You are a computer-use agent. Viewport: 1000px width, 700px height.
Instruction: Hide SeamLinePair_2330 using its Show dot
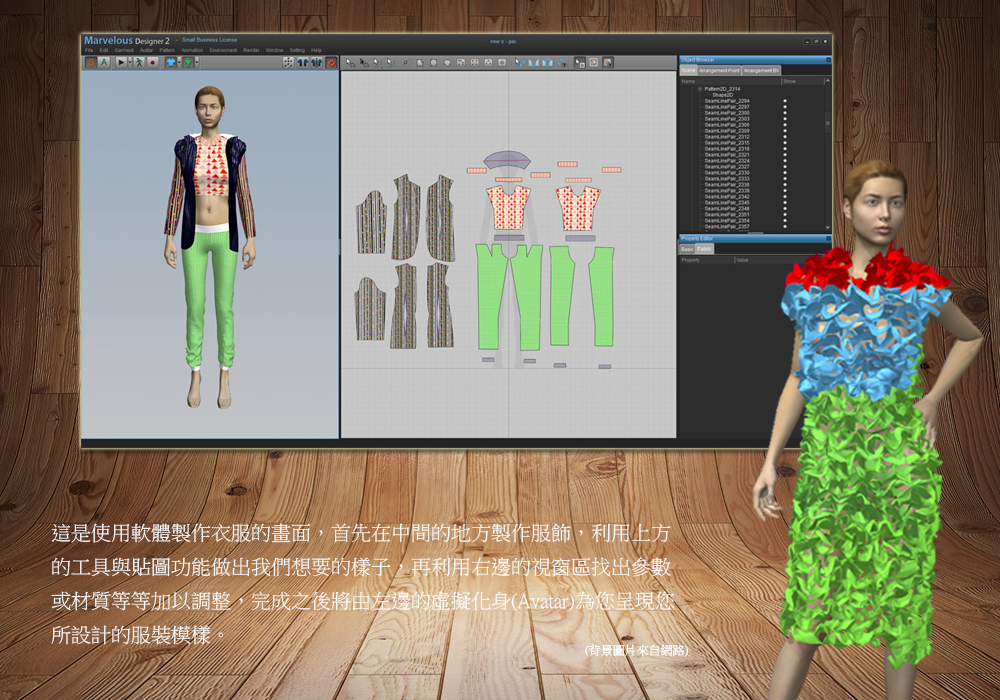(784, 173)
